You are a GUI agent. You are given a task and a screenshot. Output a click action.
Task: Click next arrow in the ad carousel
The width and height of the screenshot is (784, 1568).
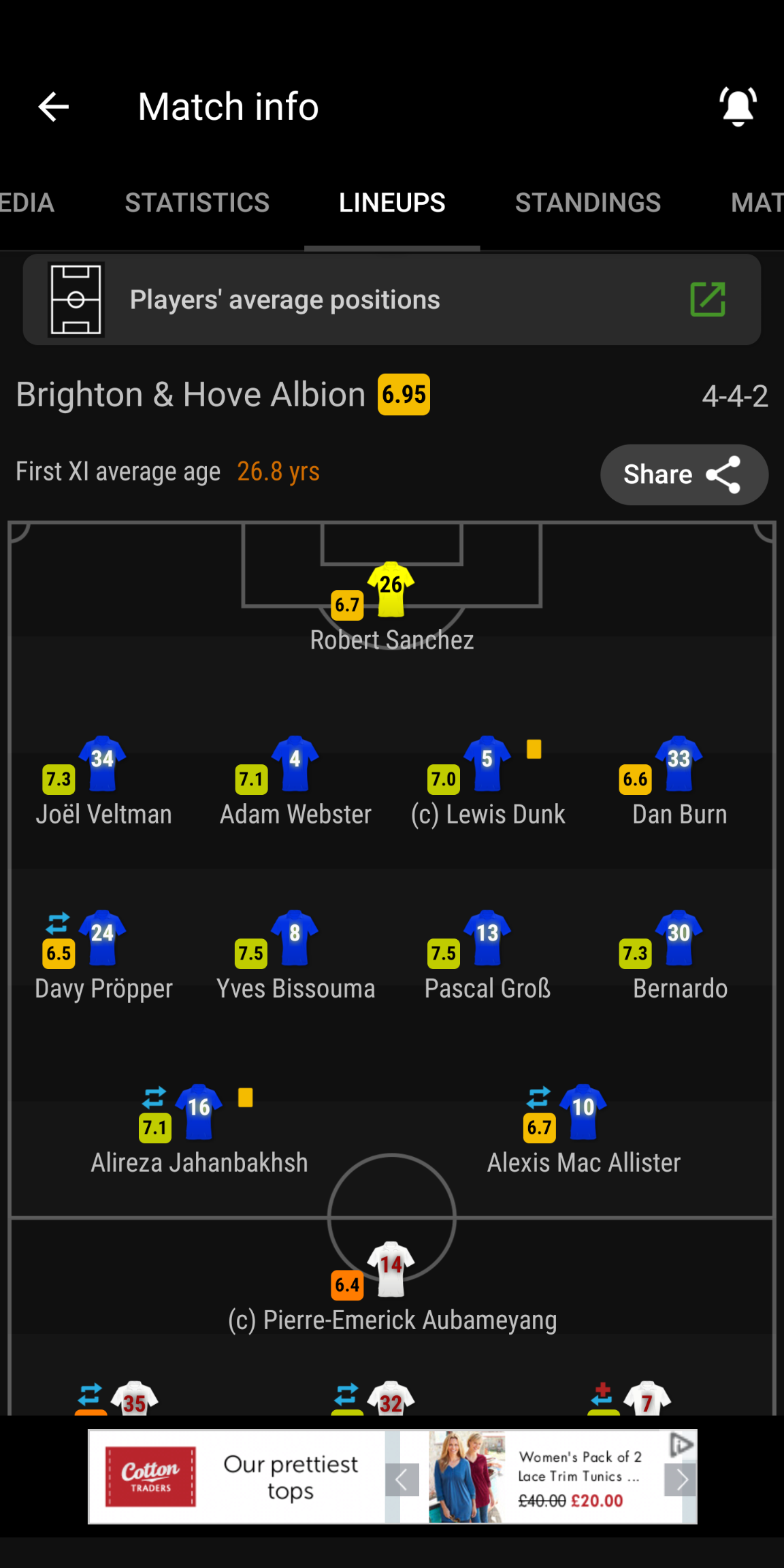coord(681,1480)
